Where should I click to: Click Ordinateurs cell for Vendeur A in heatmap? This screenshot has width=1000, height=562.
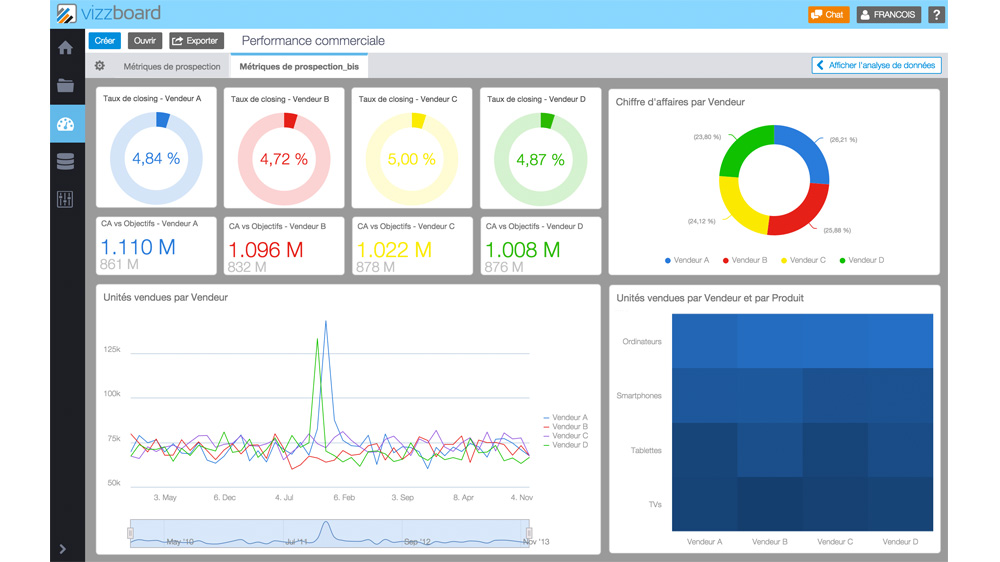tap(704, 342)
